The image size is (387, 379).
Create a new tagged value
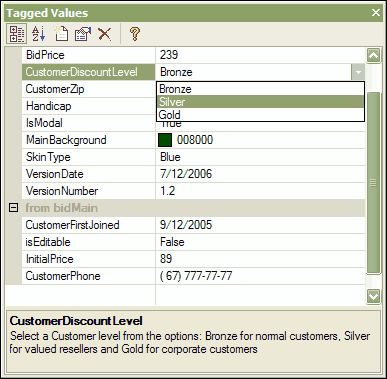pos(61,34)
